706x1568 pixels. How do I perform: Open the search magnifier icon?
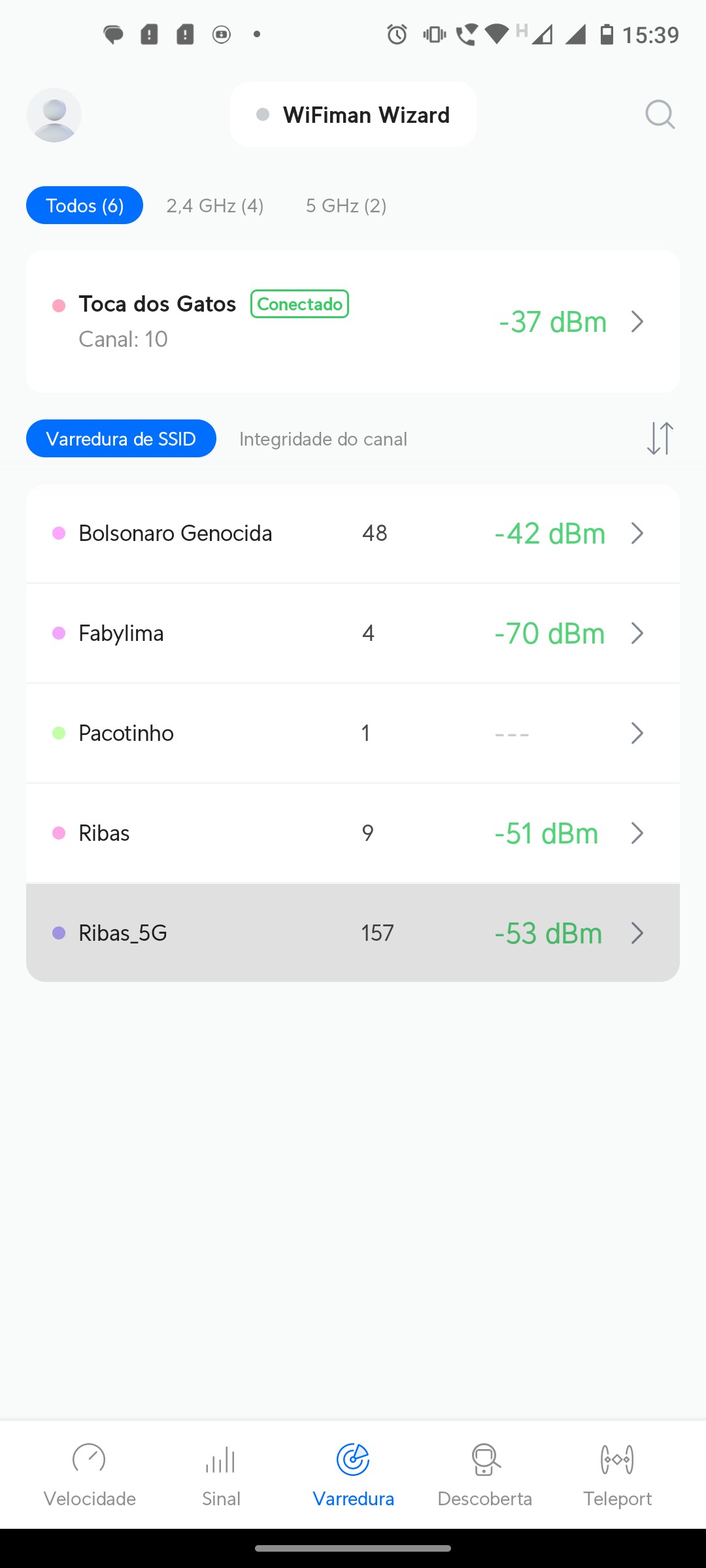pyautogui.click(x=660, y=115)
